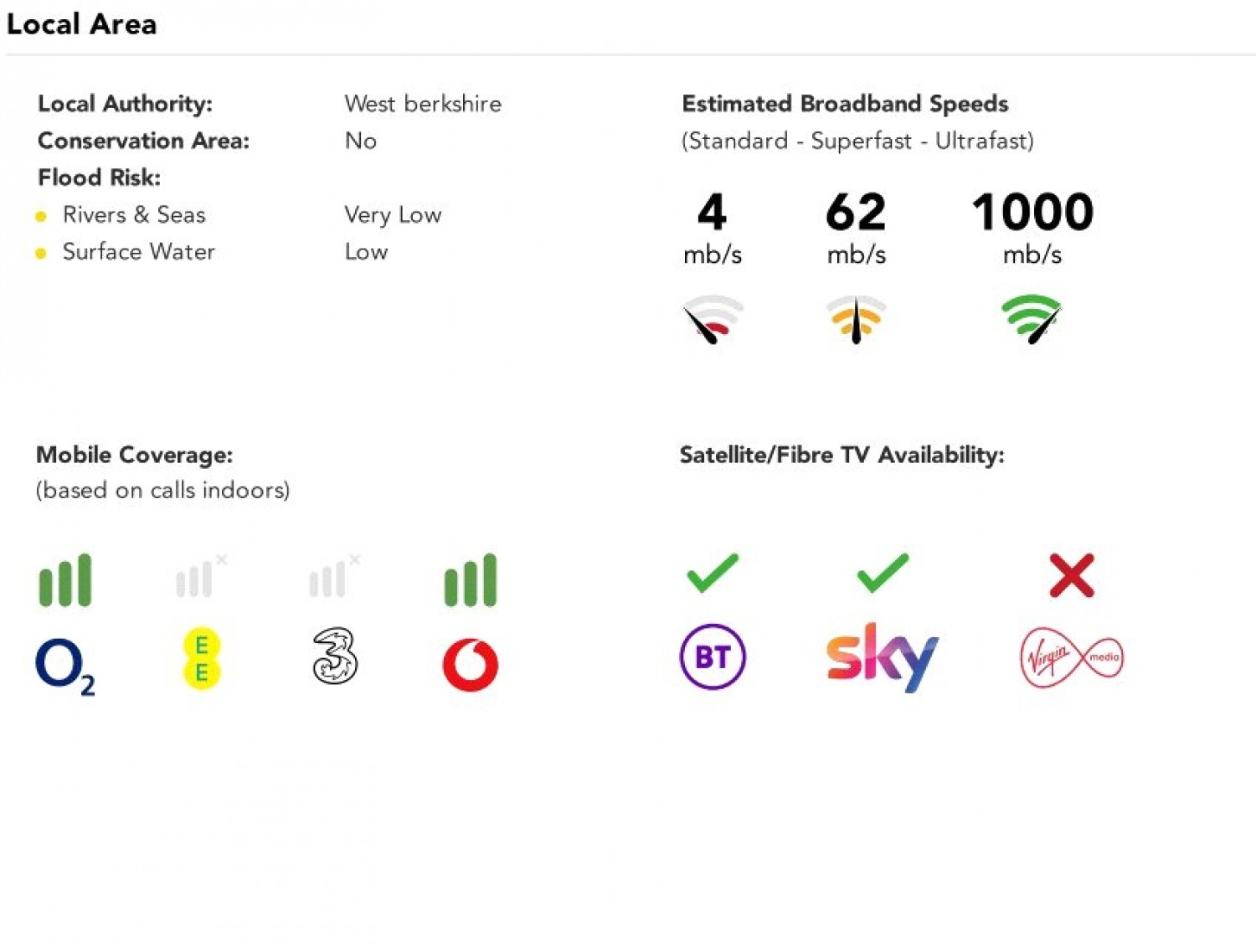Click the purple BT logo
This screenshot has height=952, width=1256.
(x=713, y=657)
